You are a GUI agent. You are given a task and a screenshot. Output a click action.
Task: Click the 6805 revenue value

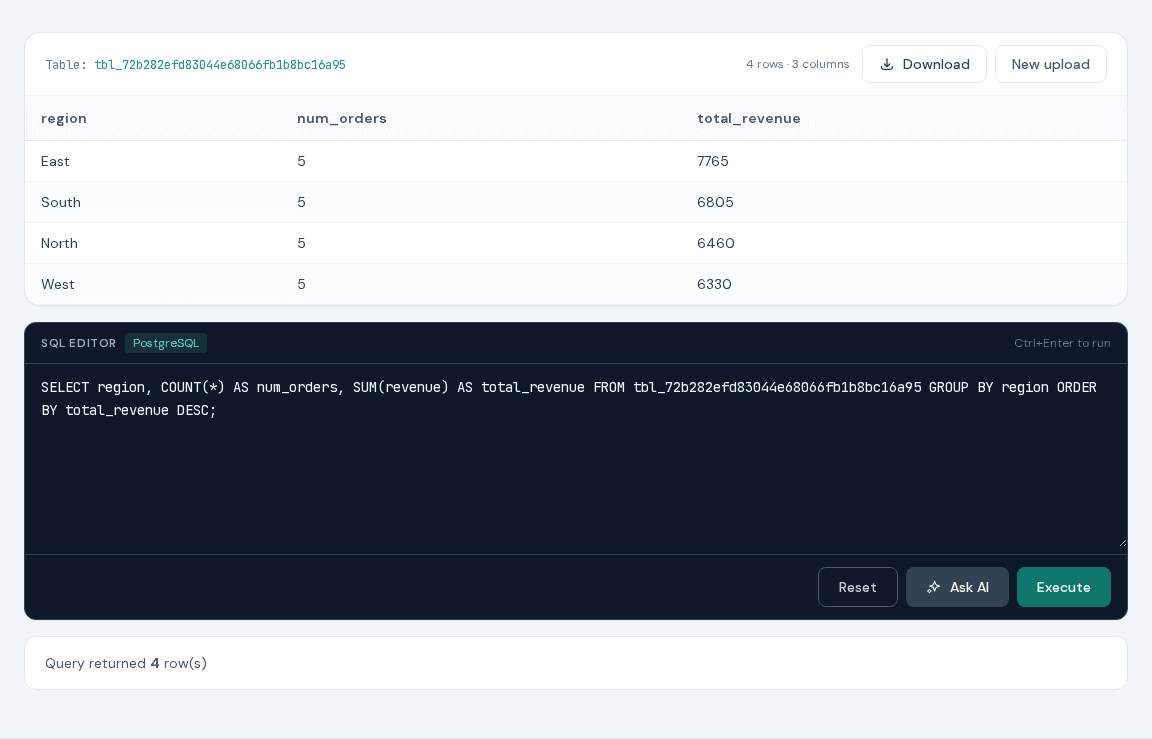[x=715, y=202]
